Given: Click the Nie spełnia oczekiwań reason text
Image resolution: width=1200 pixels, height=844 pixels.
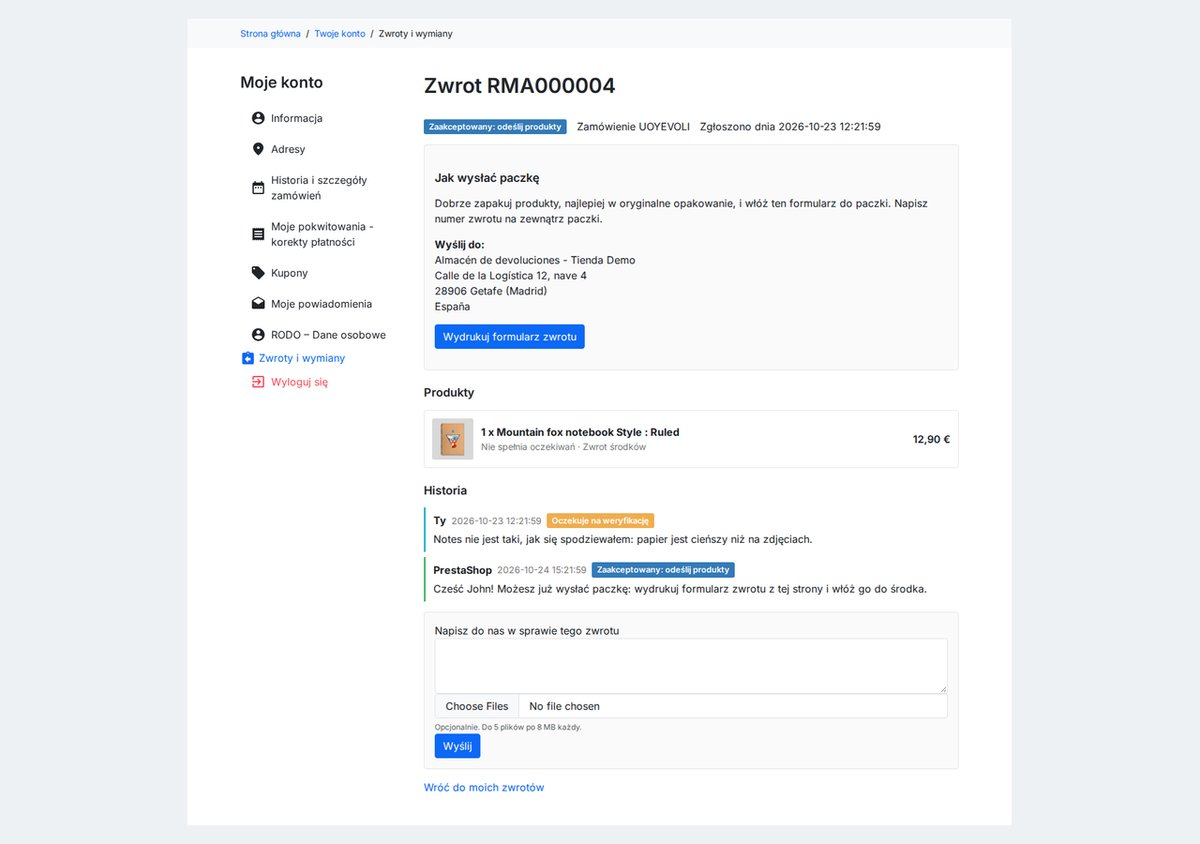Looking at the screenshot, I should 528,447.
